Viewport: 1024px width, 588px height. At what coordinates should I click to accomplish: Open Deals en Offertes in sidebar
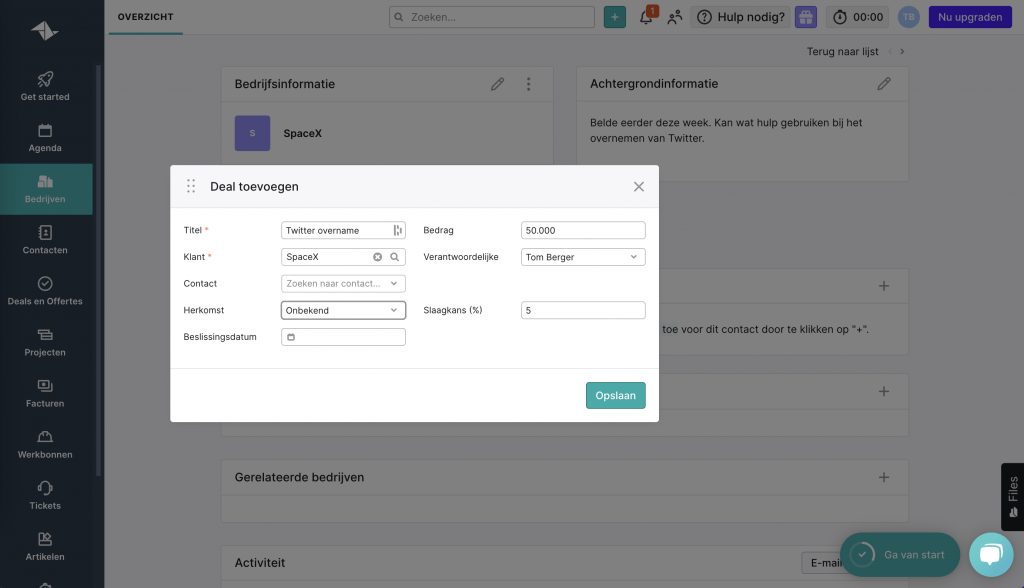pyautogui.click(x=45, y=291)
